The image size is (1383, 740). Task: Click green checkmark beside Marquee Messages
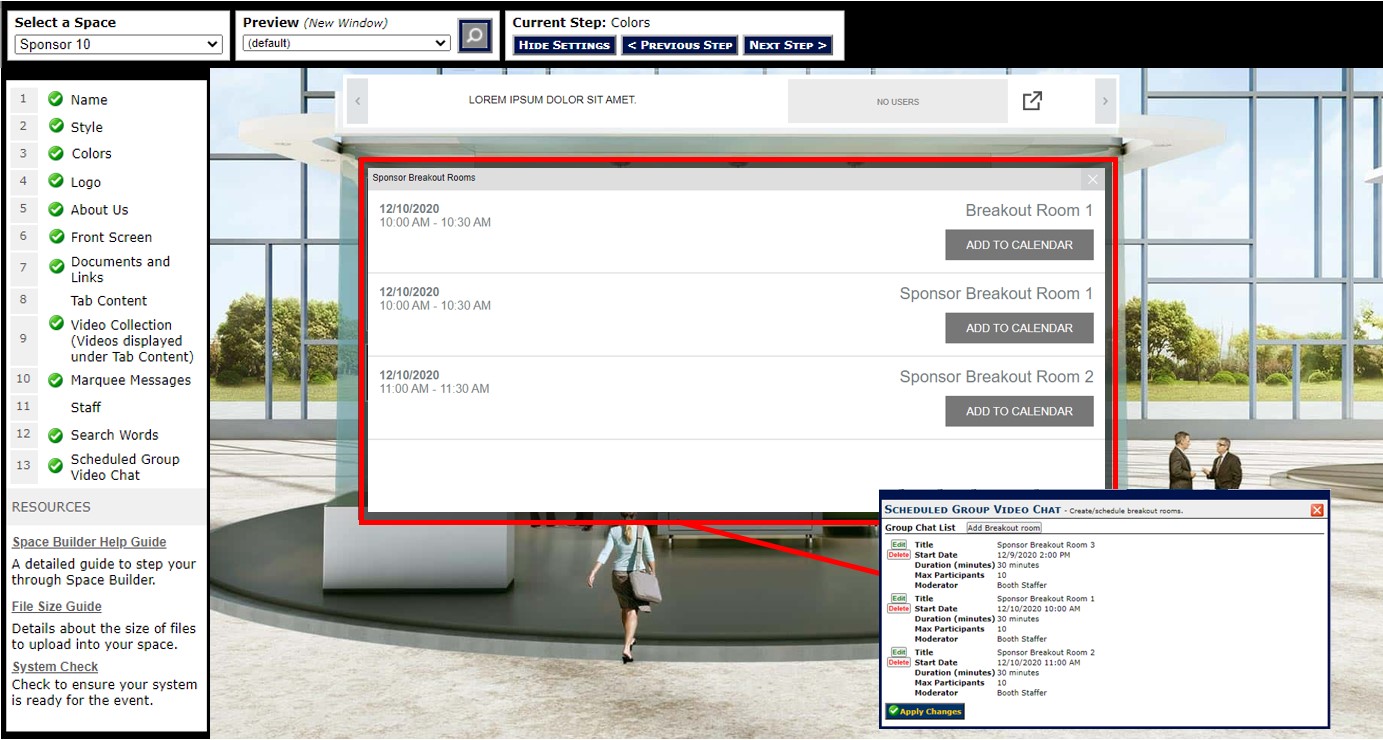(56, 380)
